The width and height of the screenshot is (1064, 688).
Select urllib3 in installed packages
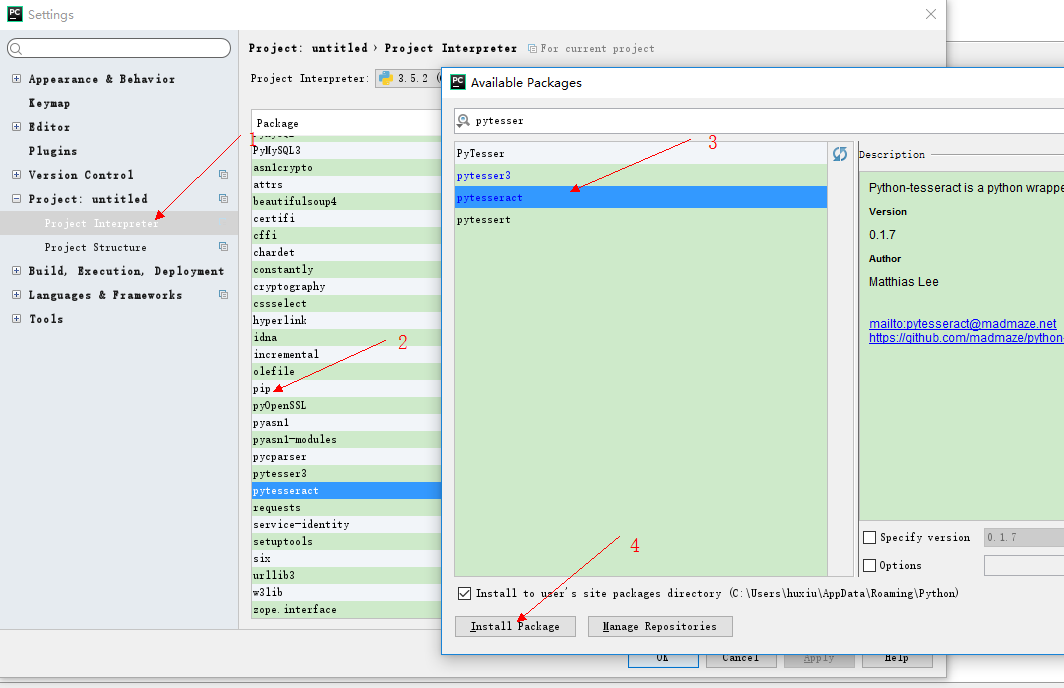pyautogui.click(x=346, y=575)
